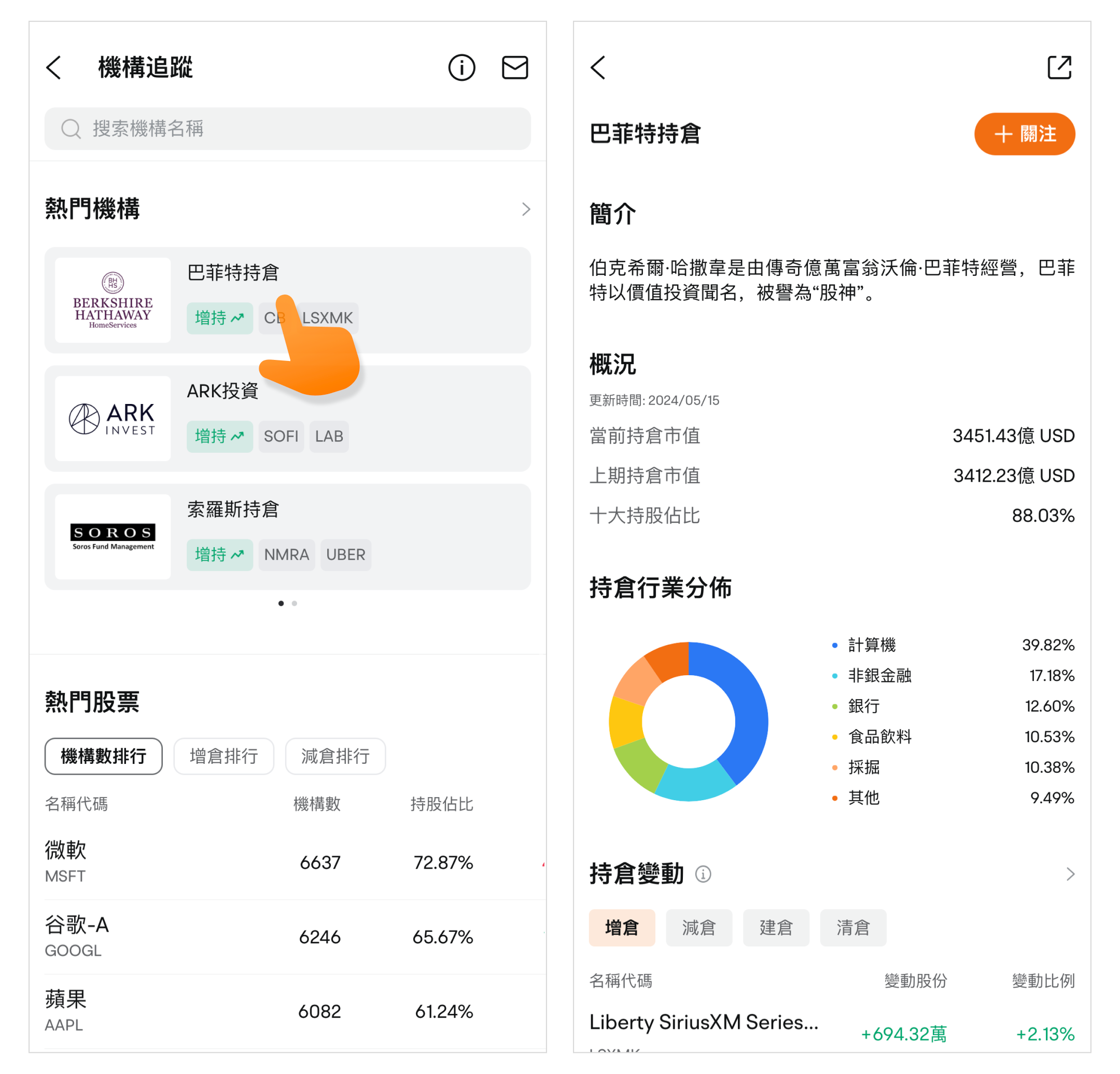Tap the ARK Invest logo
This screenshot has width=1120, height=1074.
pyautogui.click(x=113, y=419)
